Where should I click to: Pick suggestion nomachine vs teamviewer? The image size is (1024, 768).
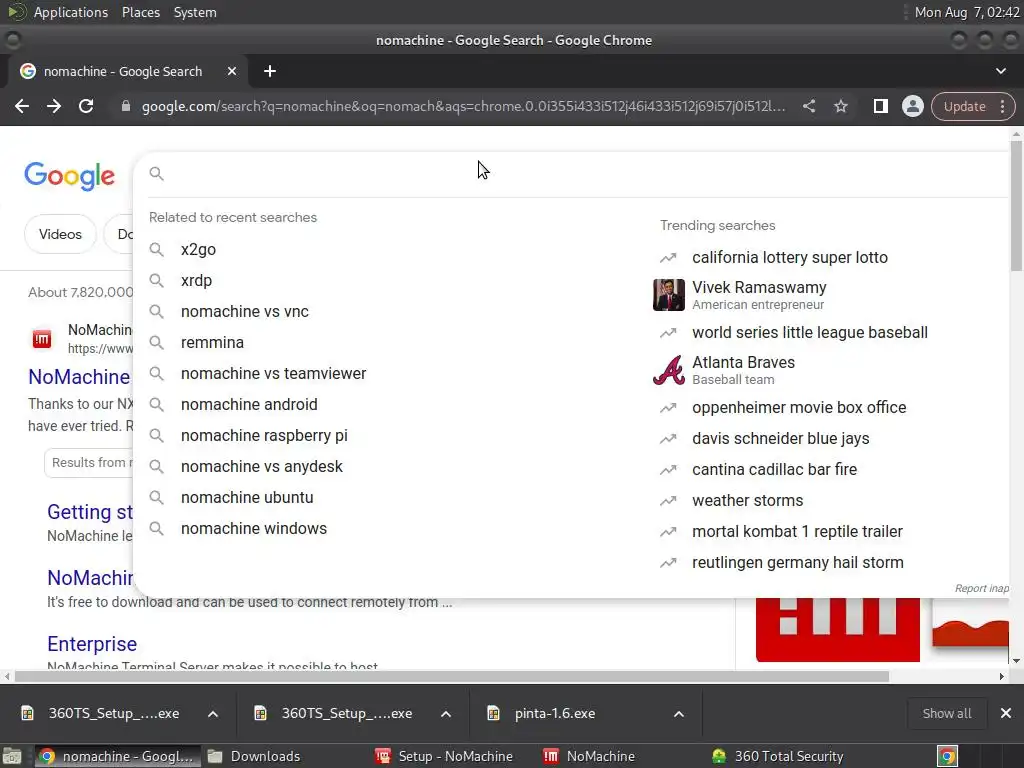274,374
